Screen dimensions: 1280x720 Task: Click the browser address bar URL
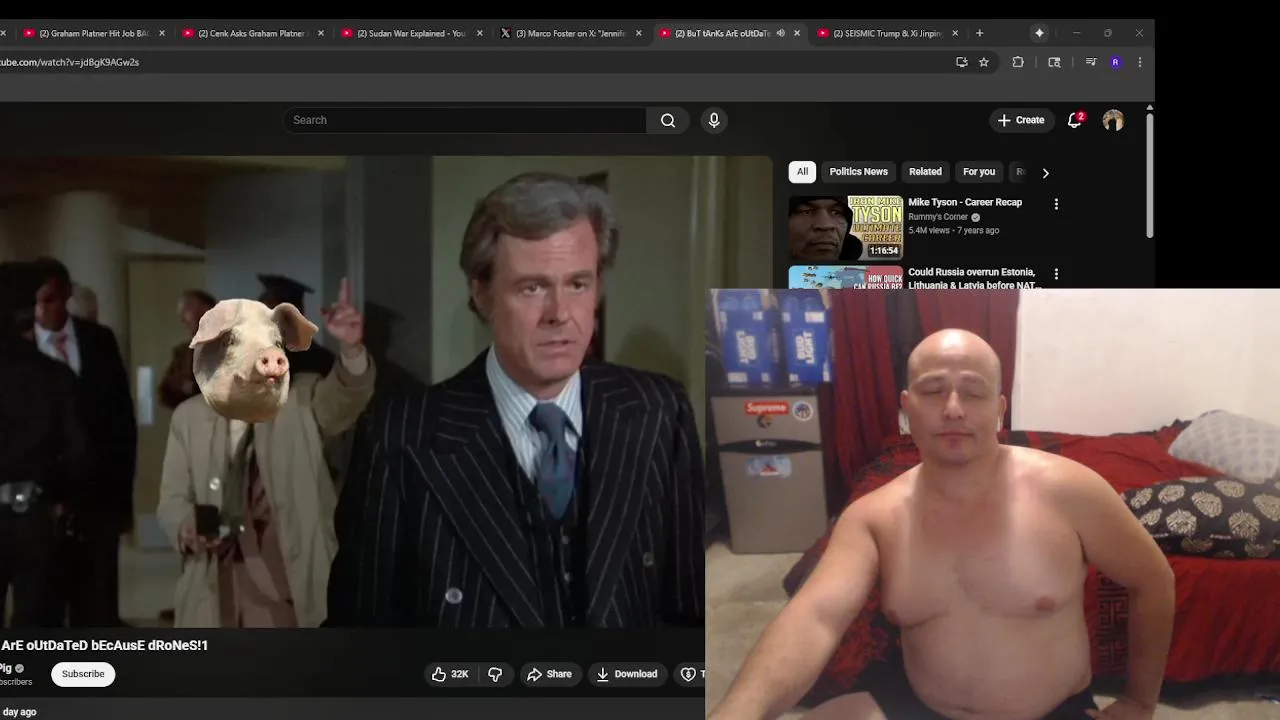(x=70, y=62)
